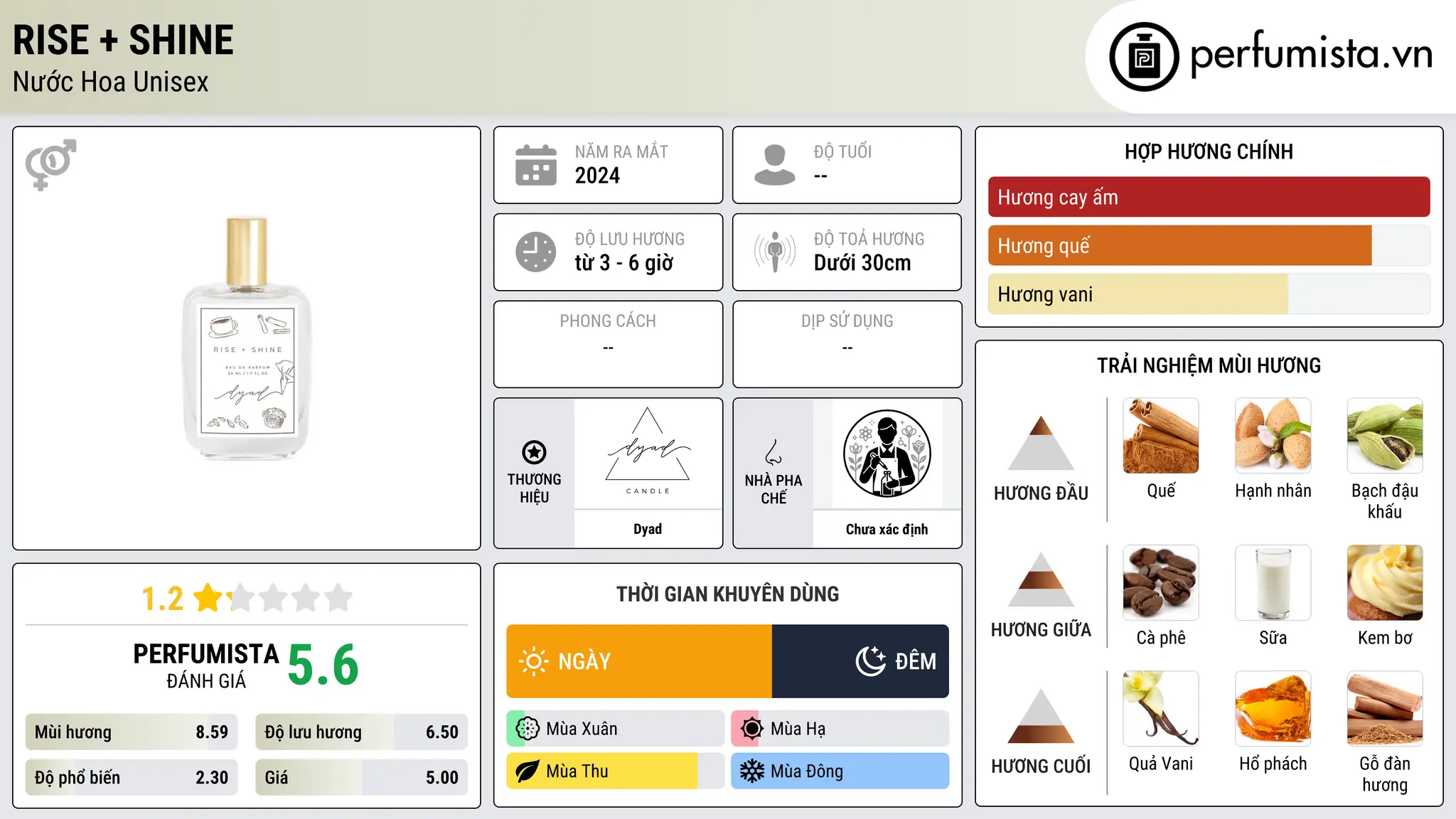Viewport: 1456px width, 819px height.
Task: Click the từ 3 - 6 giờ longevity value
Action: pyautogui.click(x=623, y=263)
